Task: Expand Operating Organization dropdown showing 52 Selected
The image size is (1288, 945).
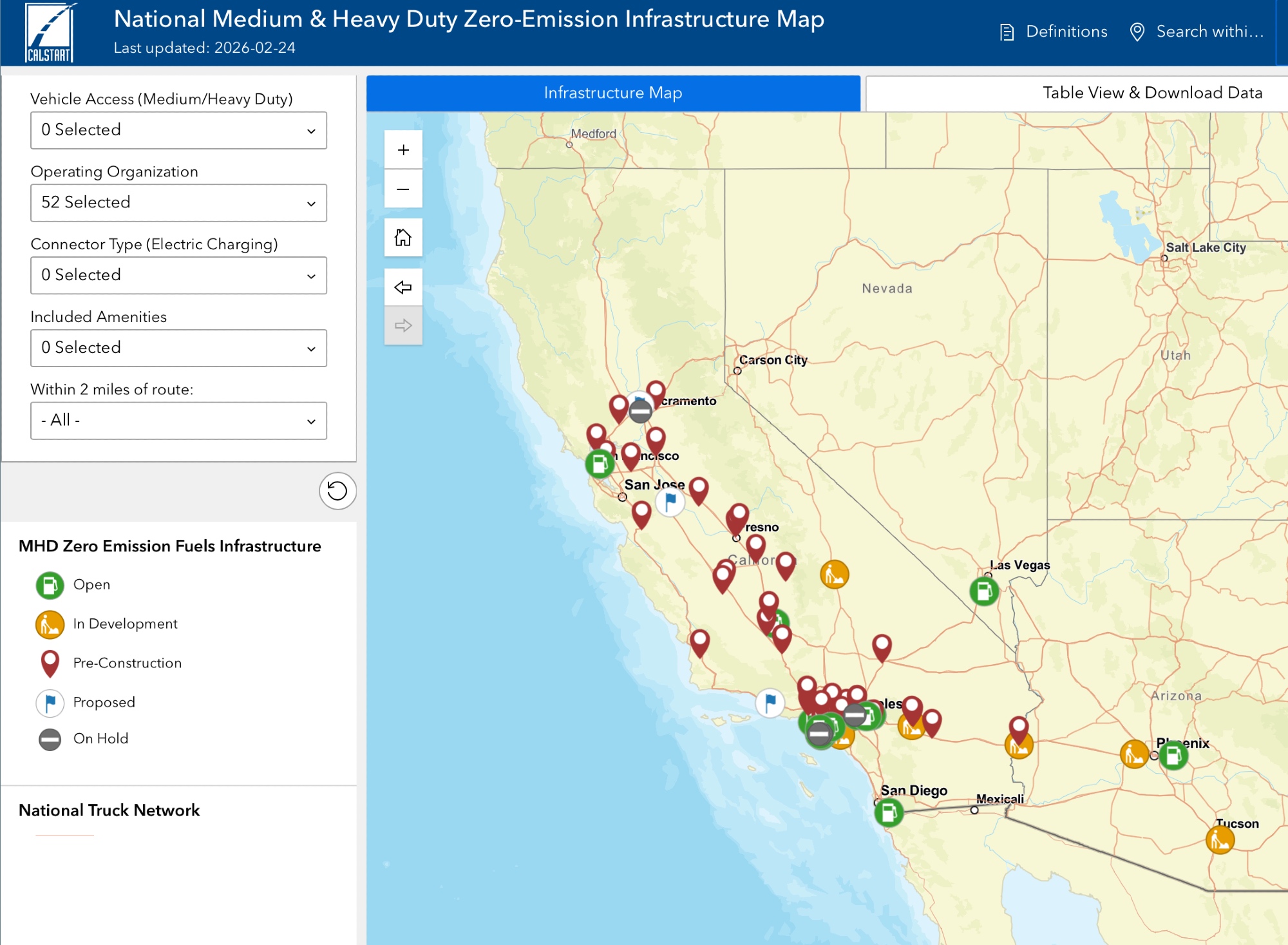Action: click(178, 203)
